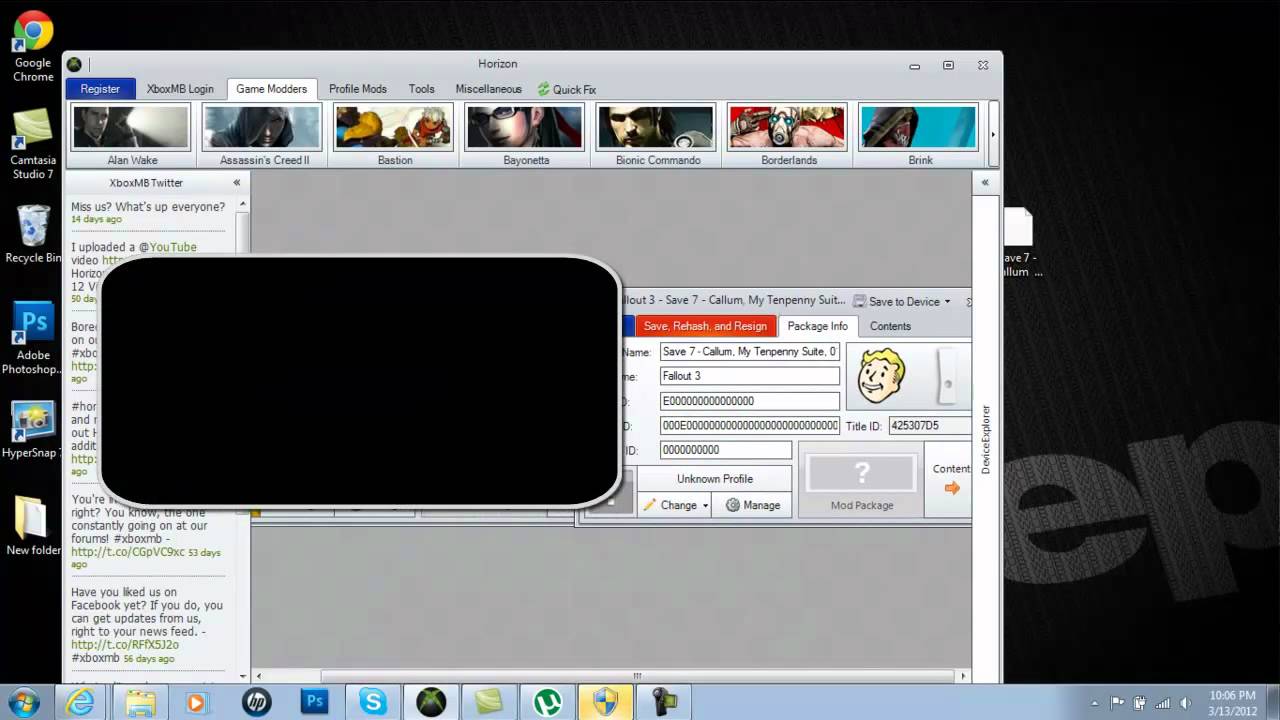The image size is (1280, 720).
Task: Switch to the Contents tab
Action: point(890,326)
